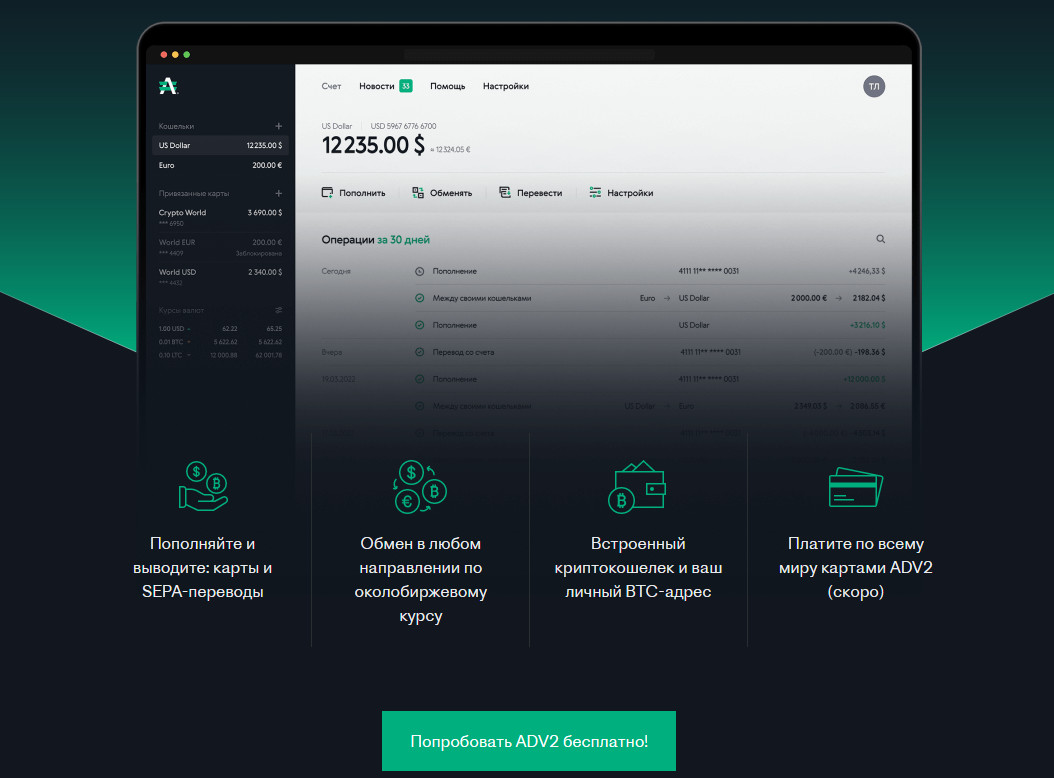Select the US Dollar wallet
1054x778 pixels.
220,145
